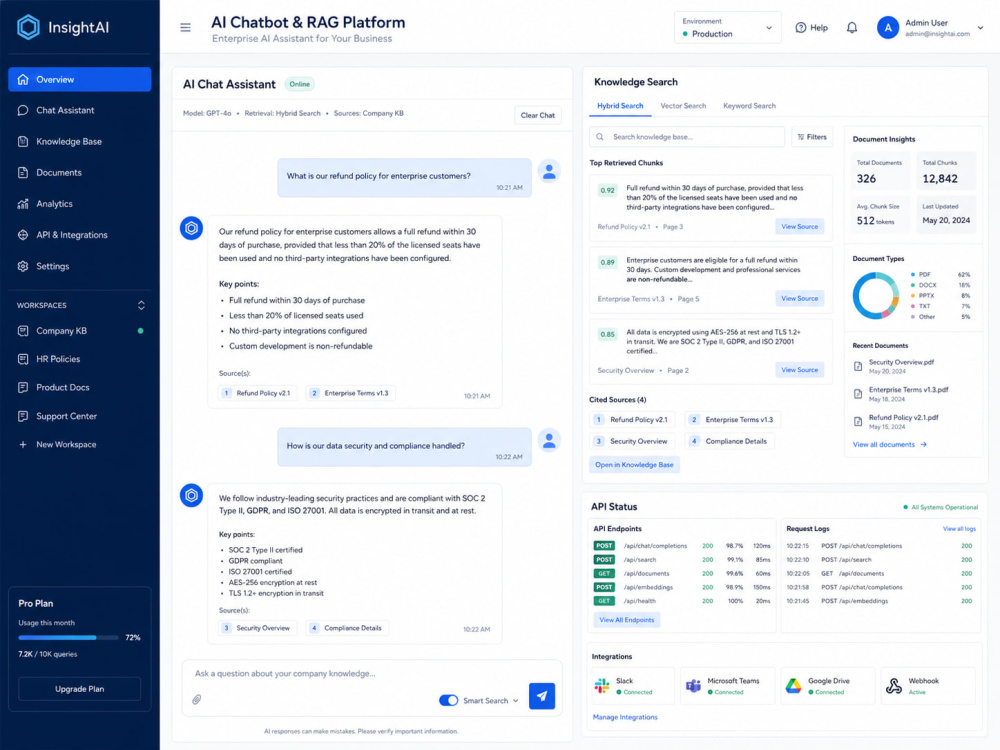Click the Microsoft Teams integration icon
1000x750 pixels.
coord(693,686)
